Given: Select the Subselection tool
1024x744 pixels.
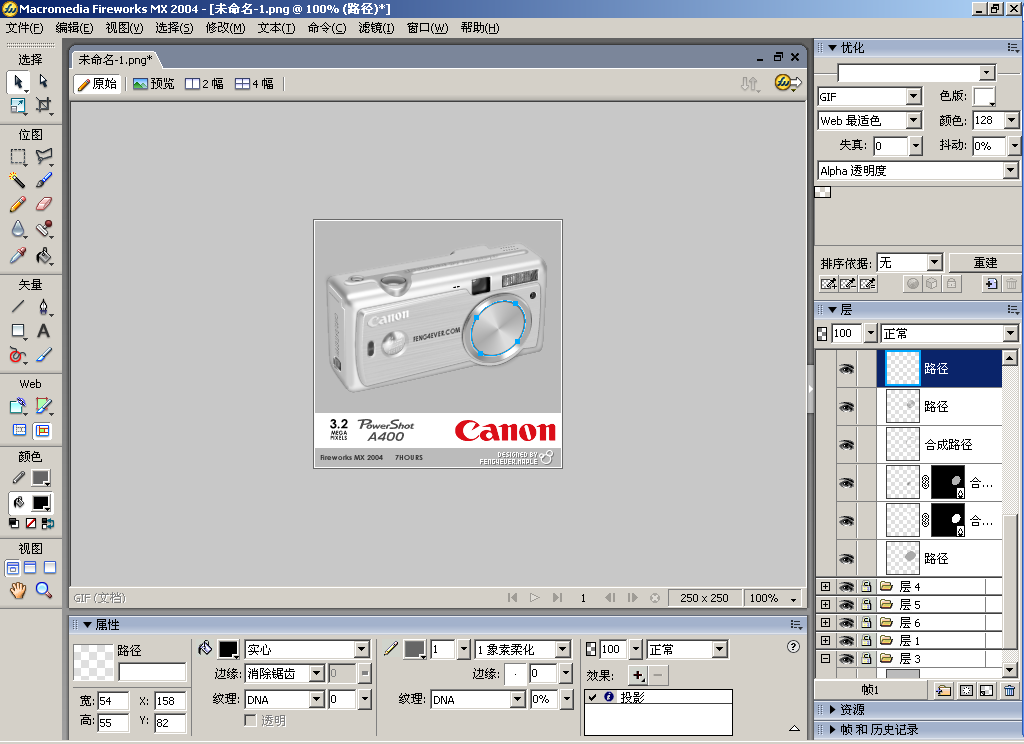Looking at the screenshot, I should coord(43,81).
